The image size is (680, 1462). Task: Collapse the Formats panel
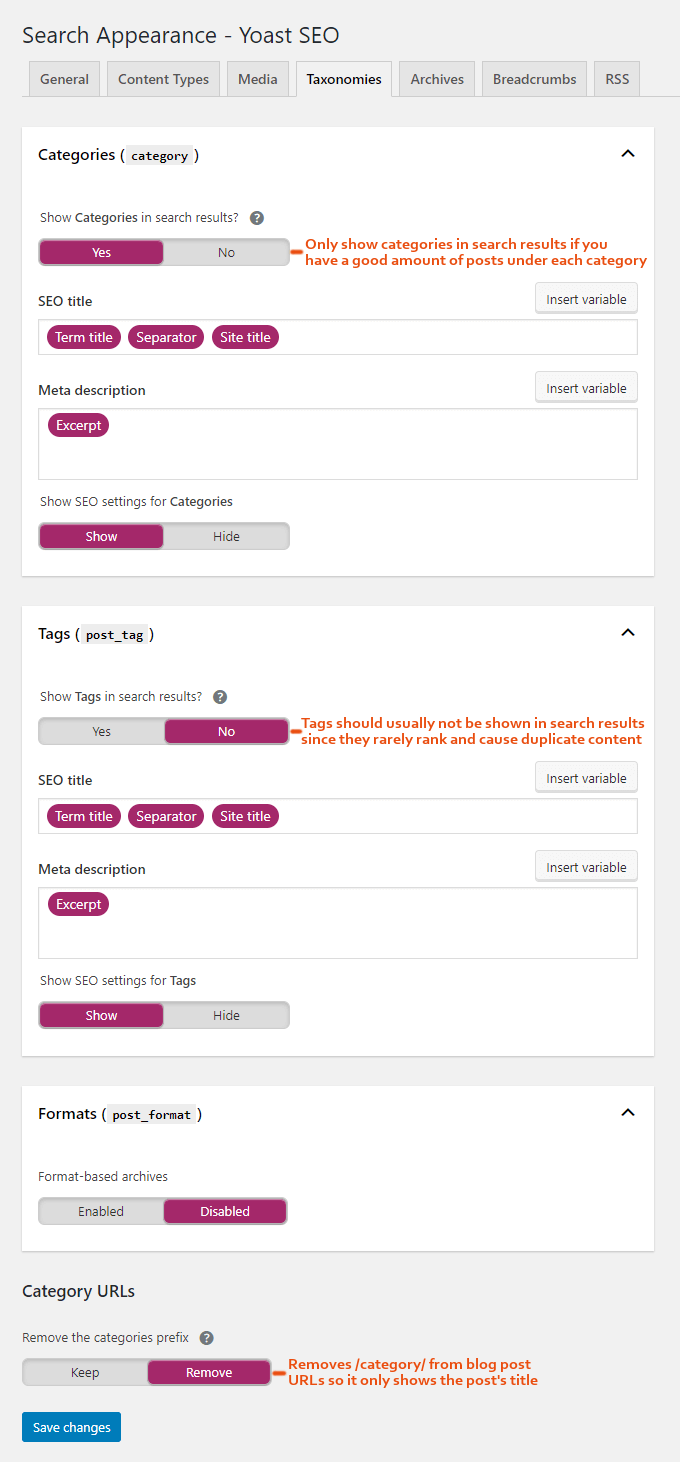pos(628,1112)
